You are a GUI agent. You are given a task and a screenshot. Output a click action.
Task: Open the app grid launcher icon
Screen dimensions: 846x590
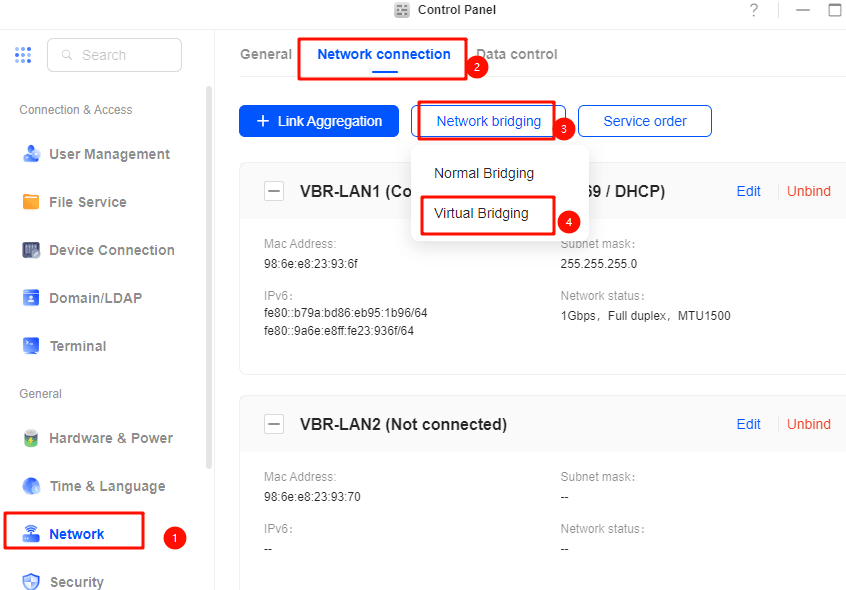tap(23, 54)
